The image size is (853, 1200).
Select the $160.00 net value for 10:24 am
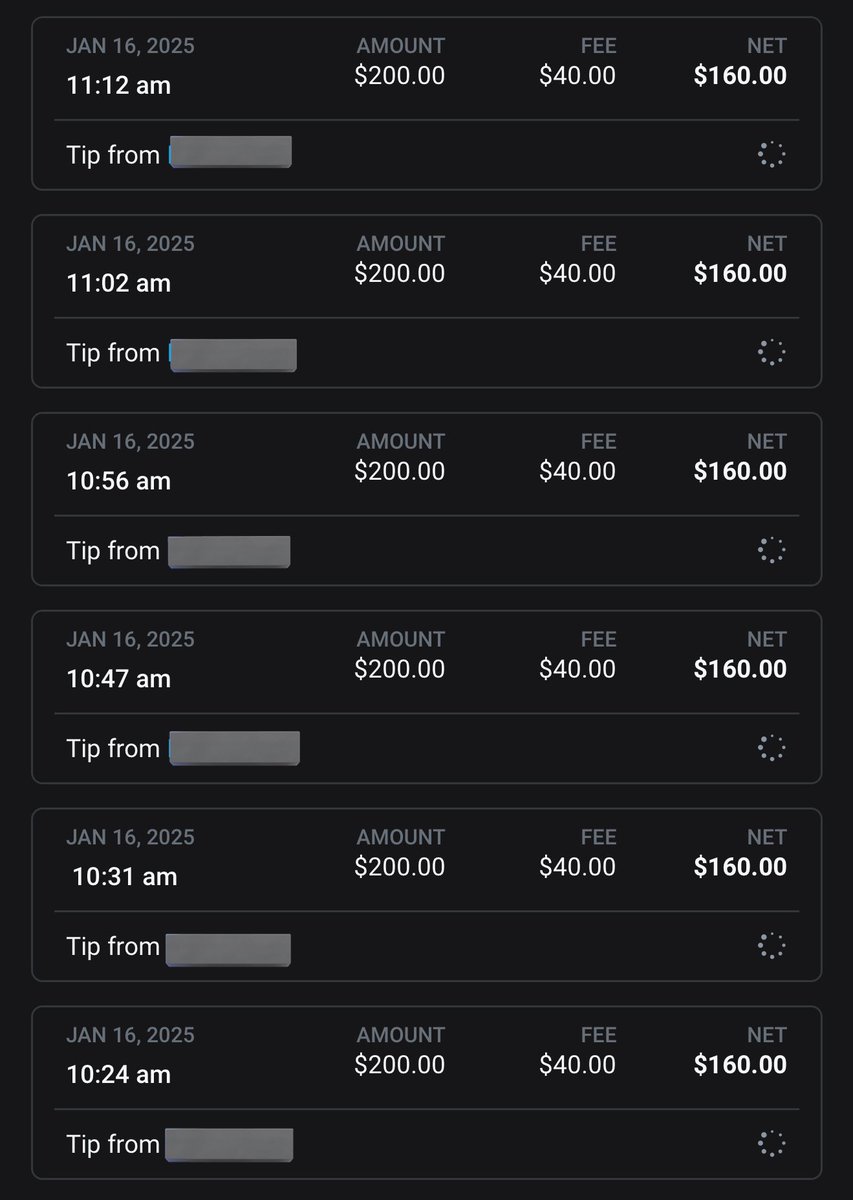coord(740,1065)
